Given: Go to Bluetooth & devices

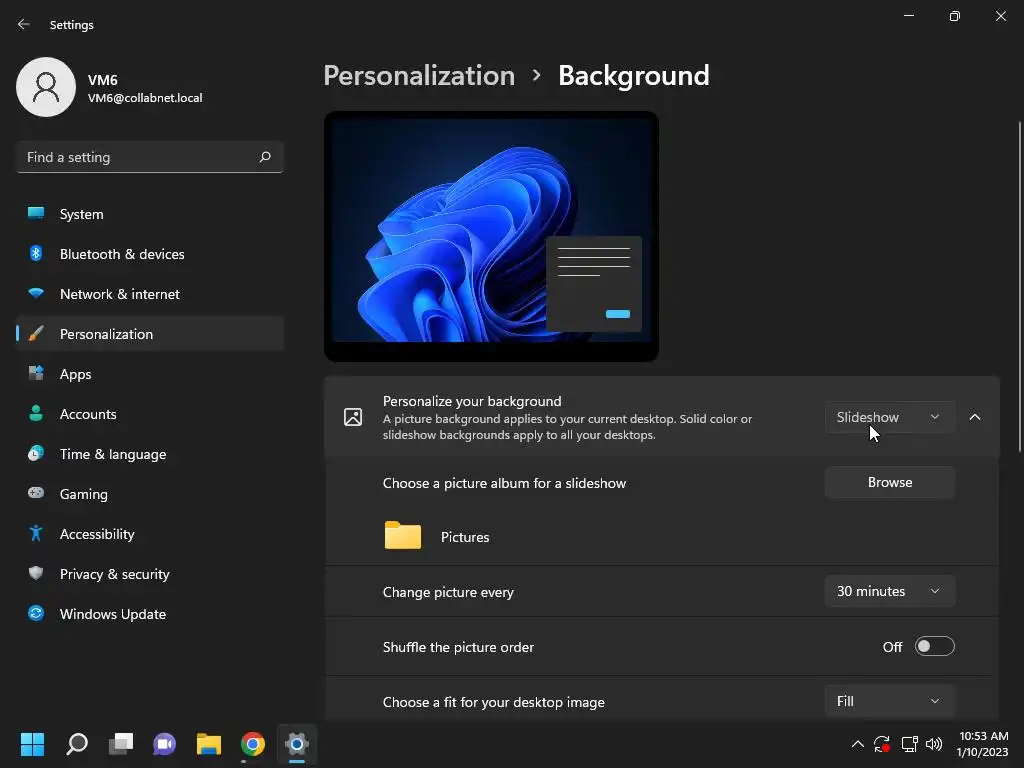Looking at the screenshot, I should coord(150,254).
